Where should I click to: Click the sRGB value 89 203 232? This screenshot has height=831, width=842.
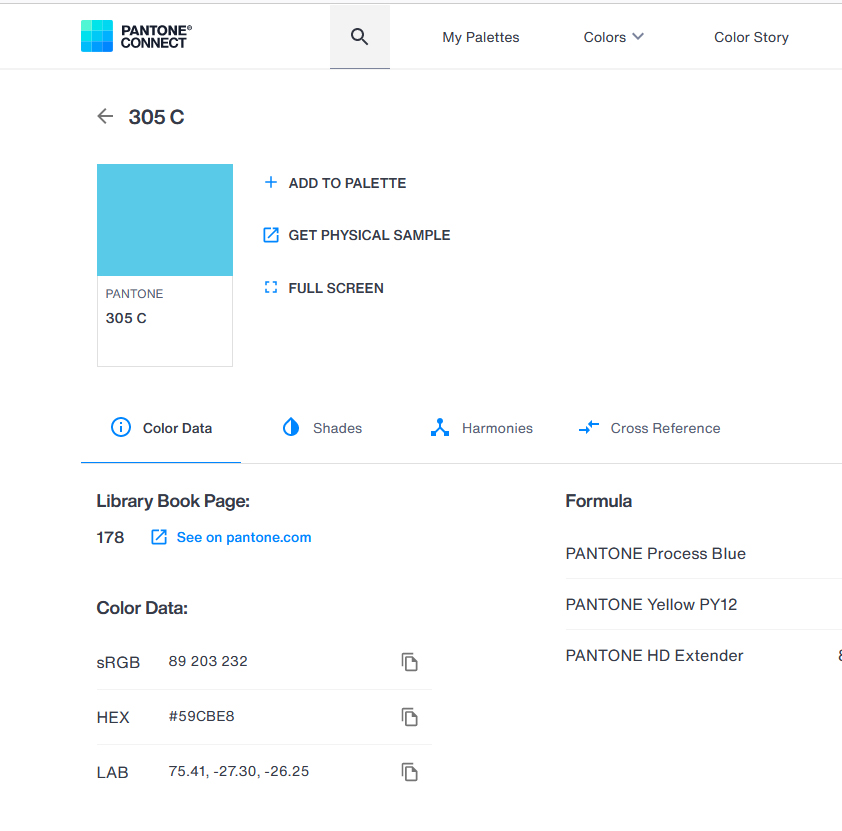(208, 661)
